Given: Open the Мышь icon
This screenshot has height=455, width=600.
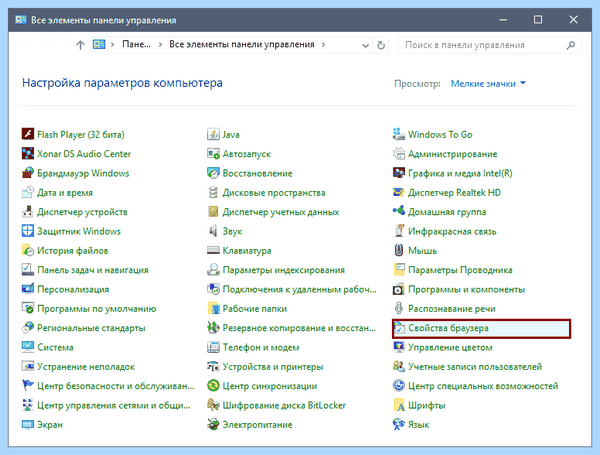Looking at the screenshot, I should pyautogui.click(x=399, y=250).
